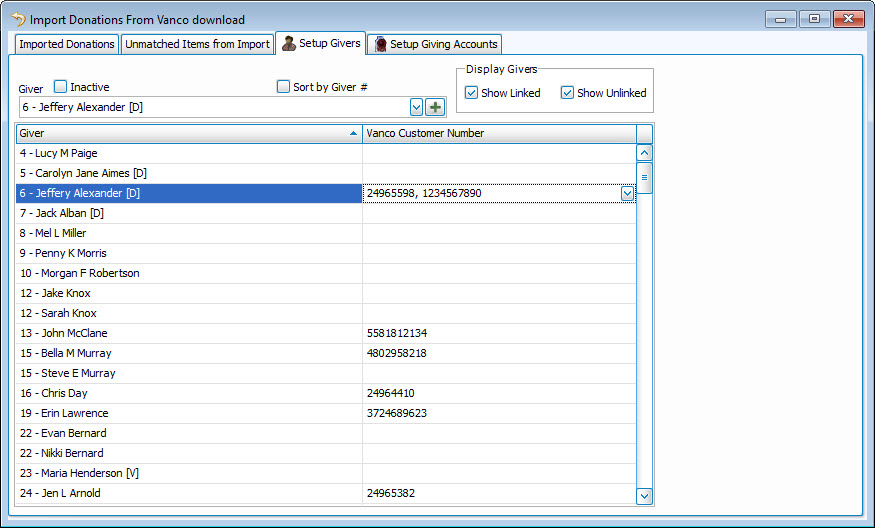Enable the Inactive checkbox

pyautogui.click(x=61, y=87)
